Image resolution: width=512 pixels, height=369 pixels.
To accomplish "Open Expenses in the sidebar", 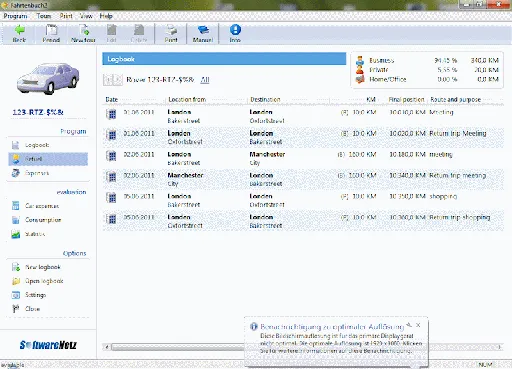I will pyautogui.click(x=48, y=173).
